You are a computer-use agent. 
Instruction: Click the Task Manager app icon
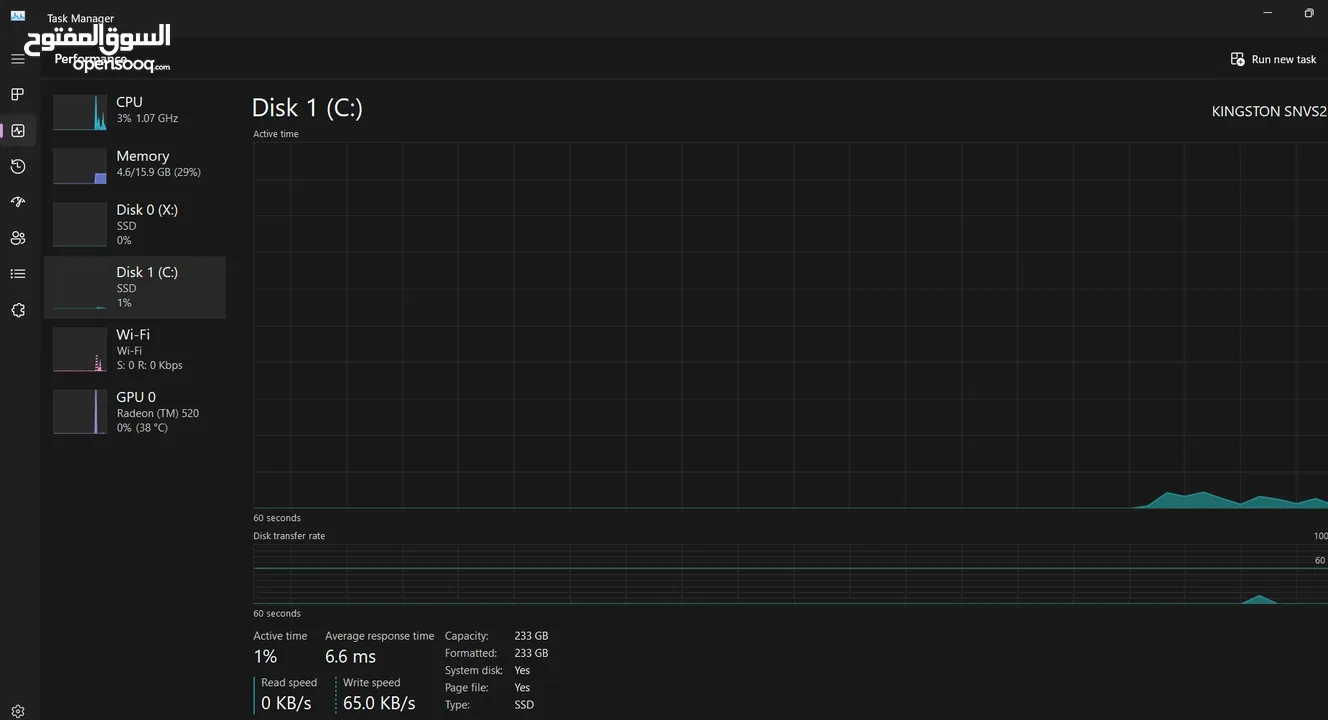pyautogui.click(x=17, y=16)
